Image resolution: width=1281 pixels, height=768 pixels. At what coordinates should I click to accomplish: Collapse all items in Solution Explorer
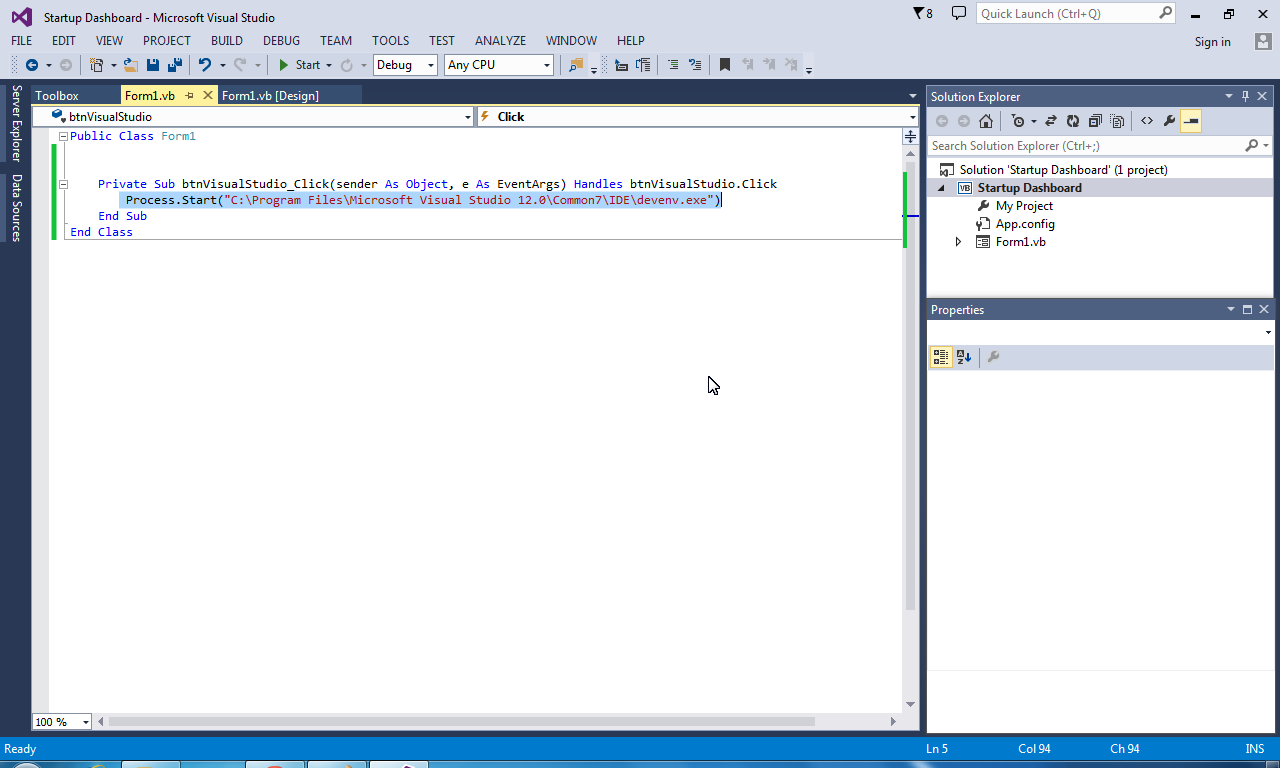coord(1094,120)
